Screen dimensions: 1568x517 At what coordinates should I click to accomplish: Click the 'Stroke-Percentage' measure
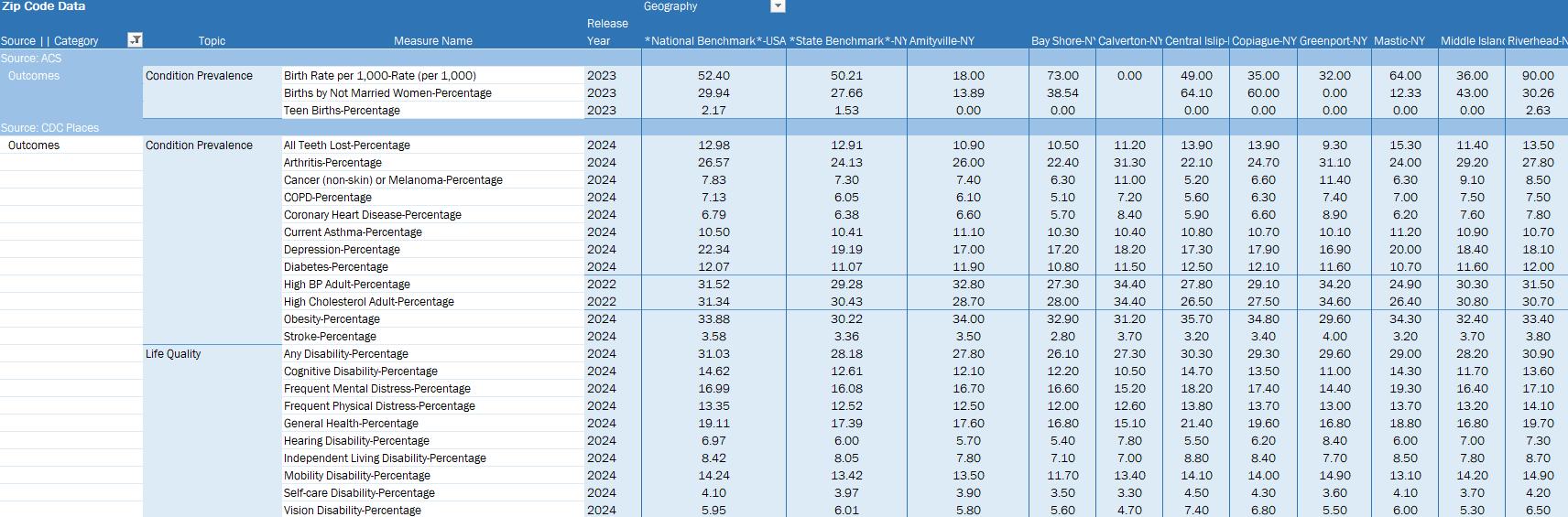(x=330, y=337)
